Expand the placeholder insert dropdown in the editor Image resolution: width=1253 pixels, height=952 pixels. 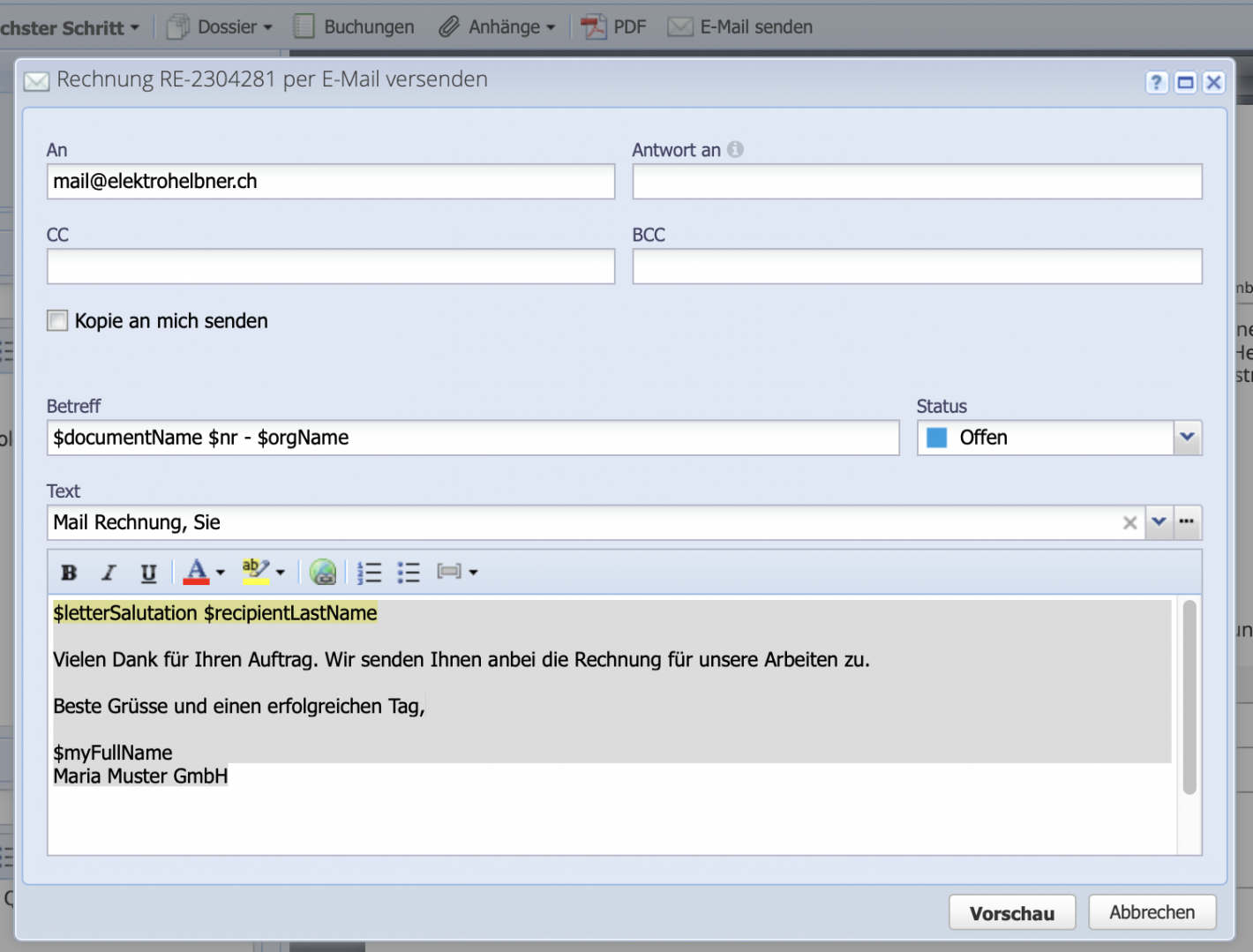pyautogui.click(x=473, y=572)
